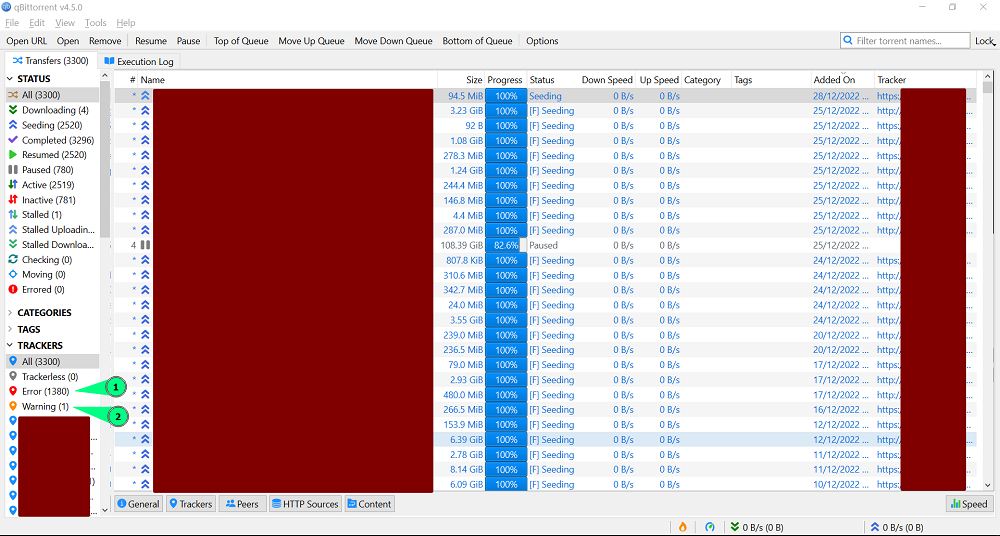Screen dimensions: 1000x536
Task: Collapse the TRACKERS section
Action: [x=10, y=345]
